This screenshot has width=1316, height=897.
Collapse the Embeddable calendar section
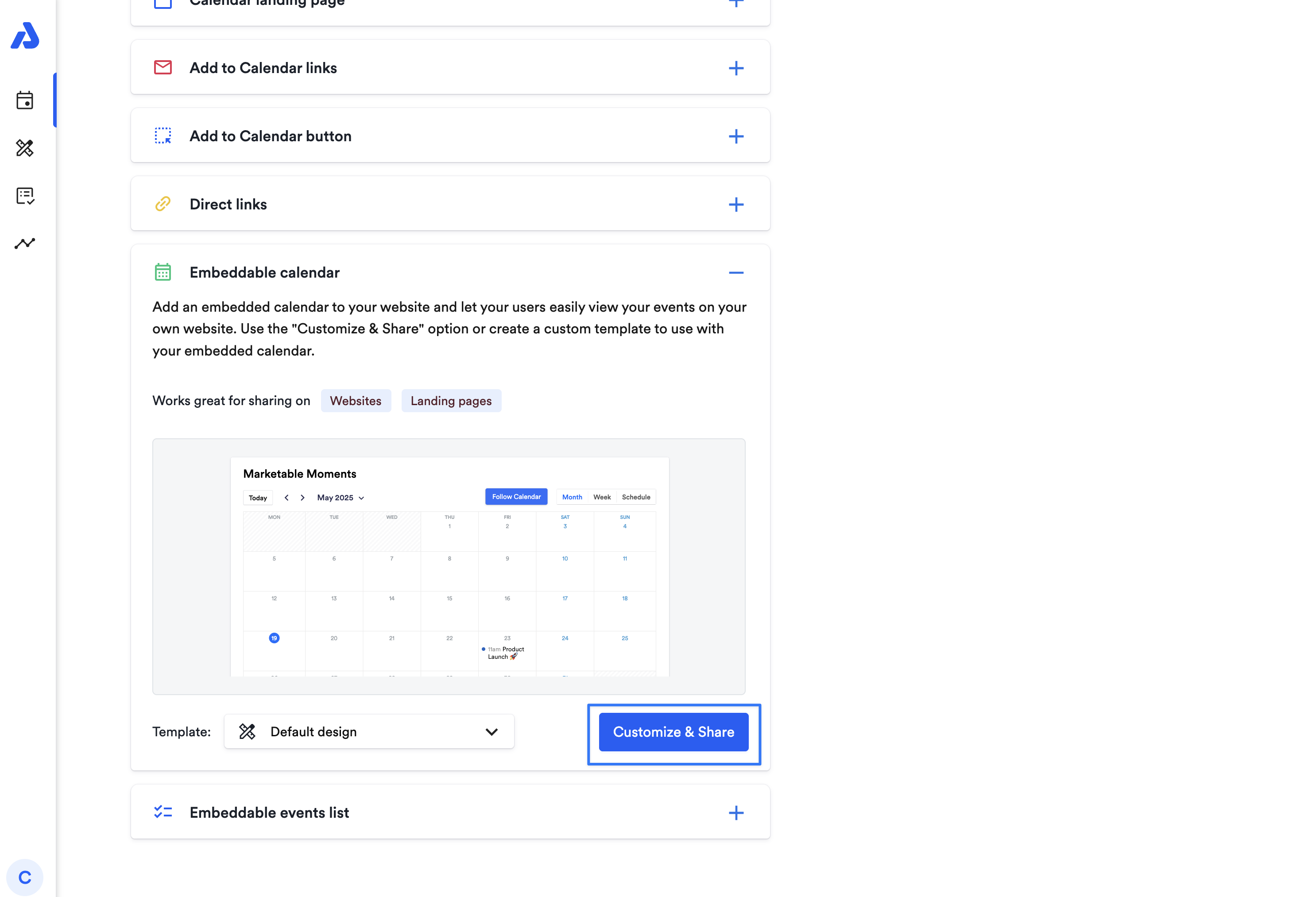coord(735,273)
